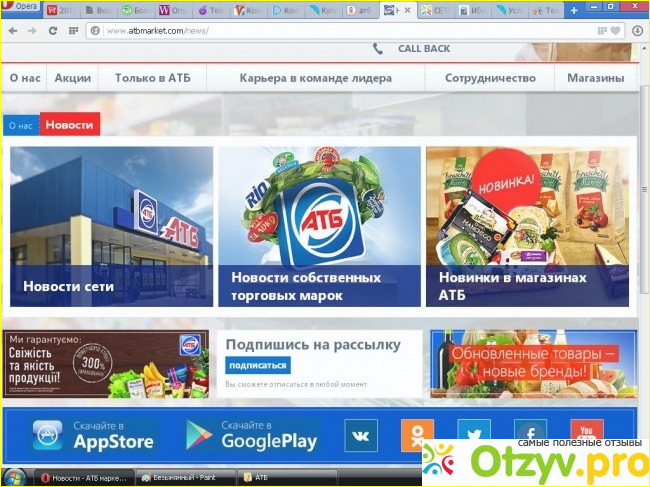This screenshot has height=487, width=650.
Task: Click the CALL BACK link
Action: 422,48
